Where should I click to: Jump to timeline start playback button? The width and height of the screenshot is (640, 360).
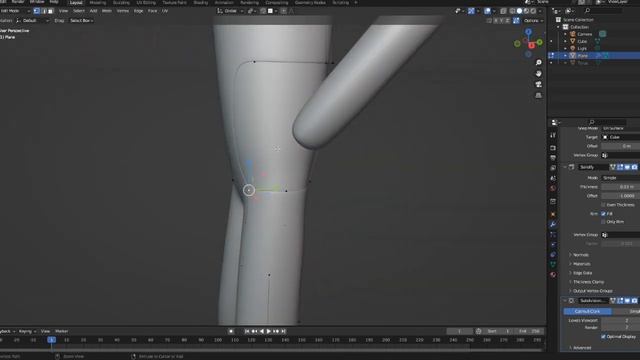click(x=247, y=331)
